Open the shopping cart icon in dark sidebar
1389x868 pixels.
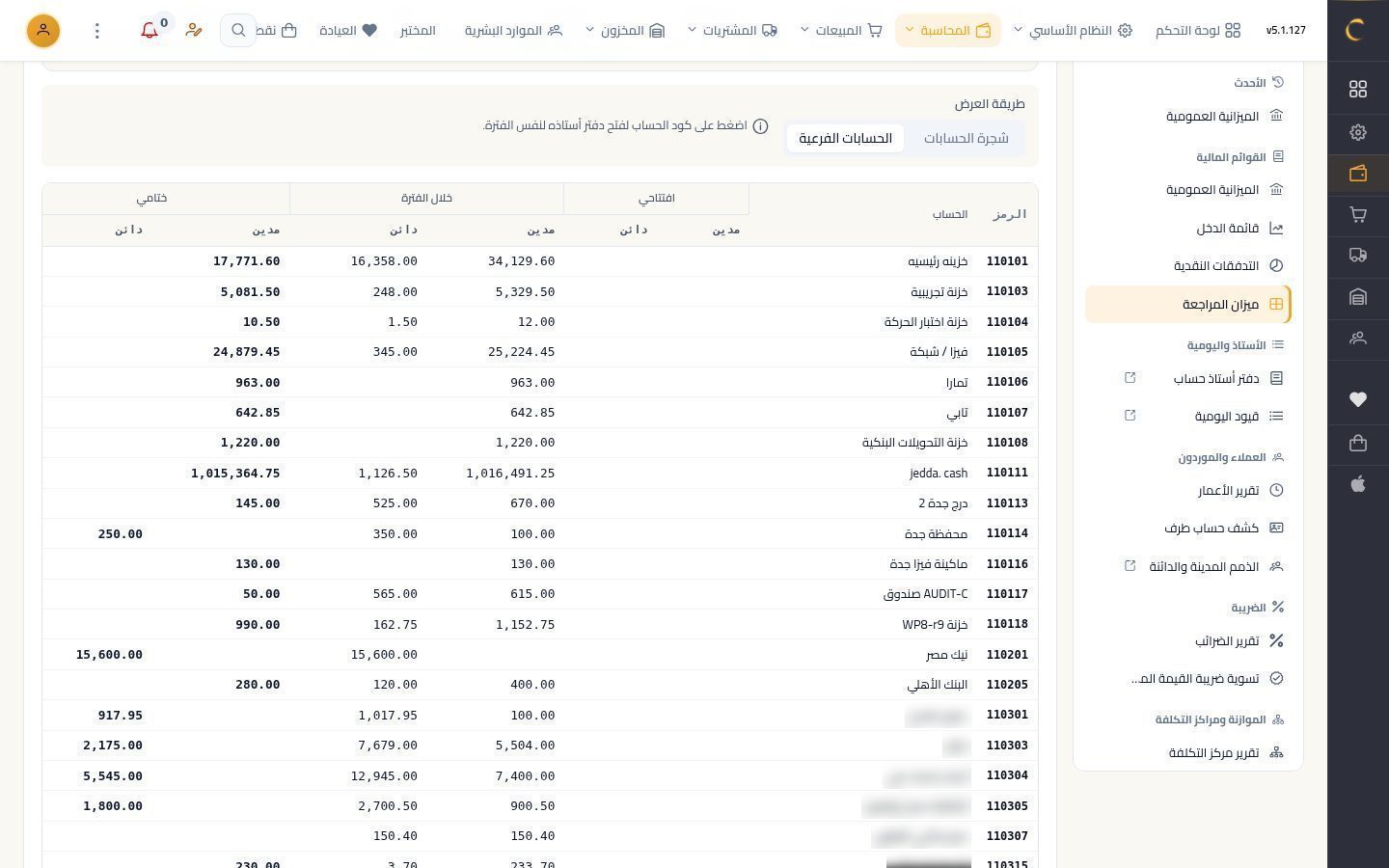pos(1358,214)
